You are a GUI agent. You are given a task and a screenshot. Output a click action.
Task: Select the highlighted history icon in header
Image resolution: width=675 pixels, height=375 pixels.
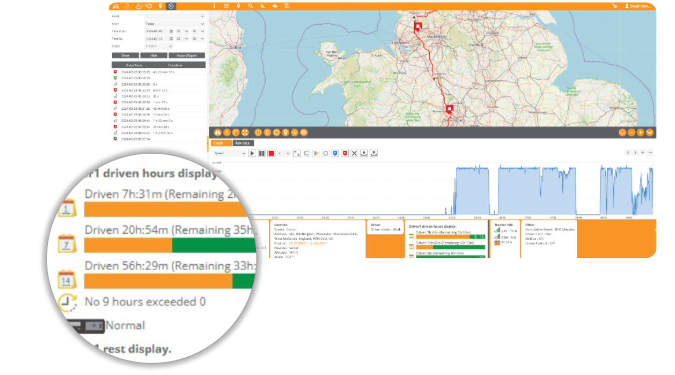[x=171, y=6]
